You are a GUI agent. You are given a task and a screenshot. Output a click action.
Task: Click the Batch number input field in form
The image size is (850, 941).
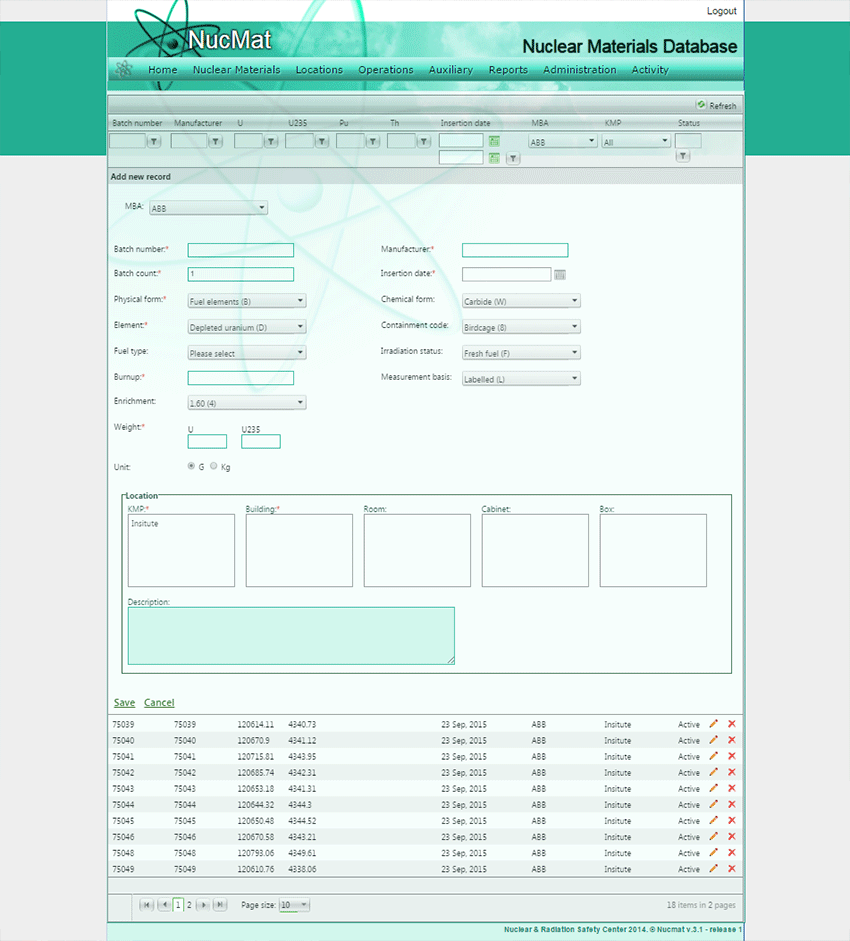240,250
